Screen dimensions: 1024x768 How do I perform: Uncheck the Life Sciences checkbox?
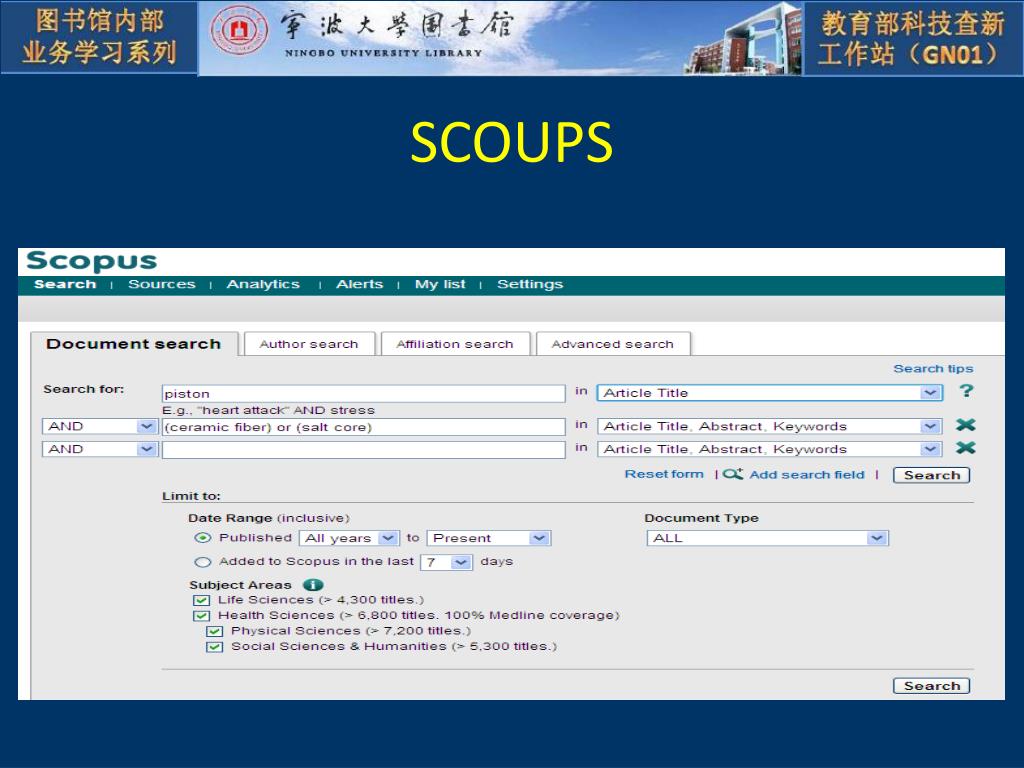tap(201, 600)
